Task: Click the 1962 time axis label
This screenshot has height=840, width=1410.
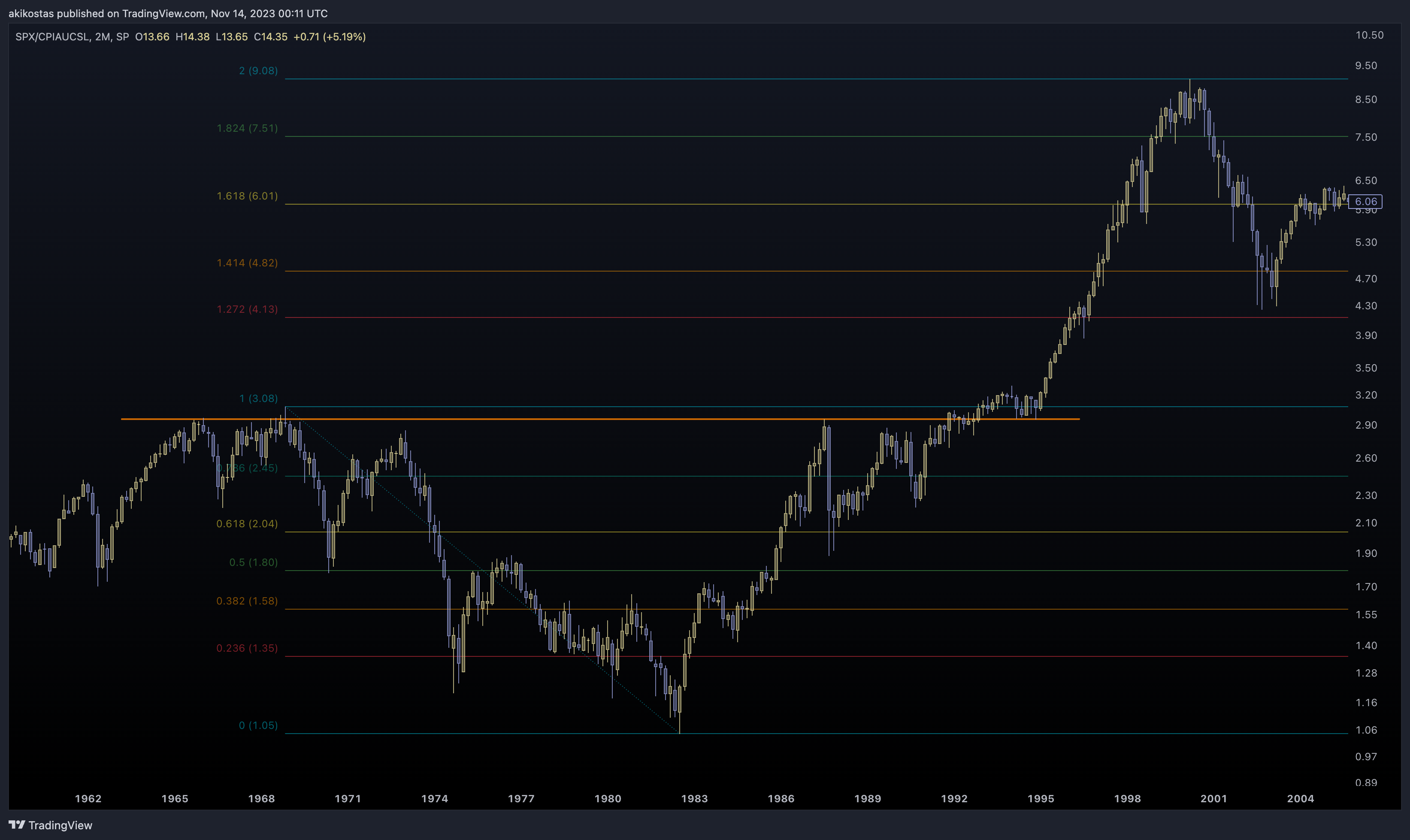Action: (88, 799)
